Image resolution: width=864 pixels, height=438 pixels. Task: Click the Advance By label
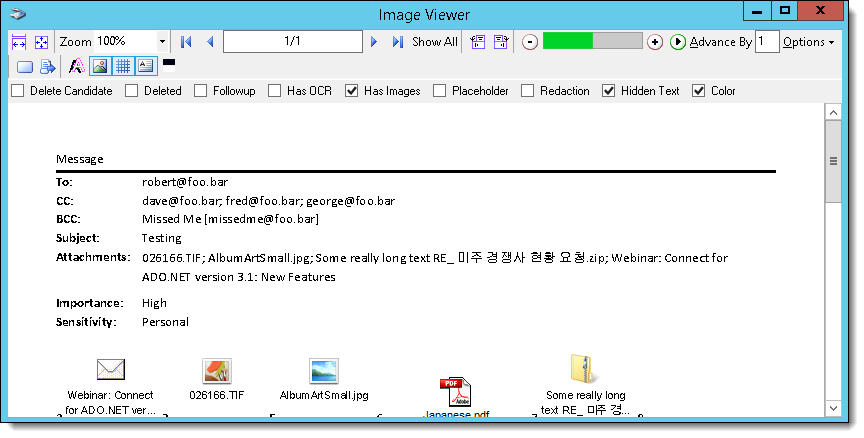point(721,42)
